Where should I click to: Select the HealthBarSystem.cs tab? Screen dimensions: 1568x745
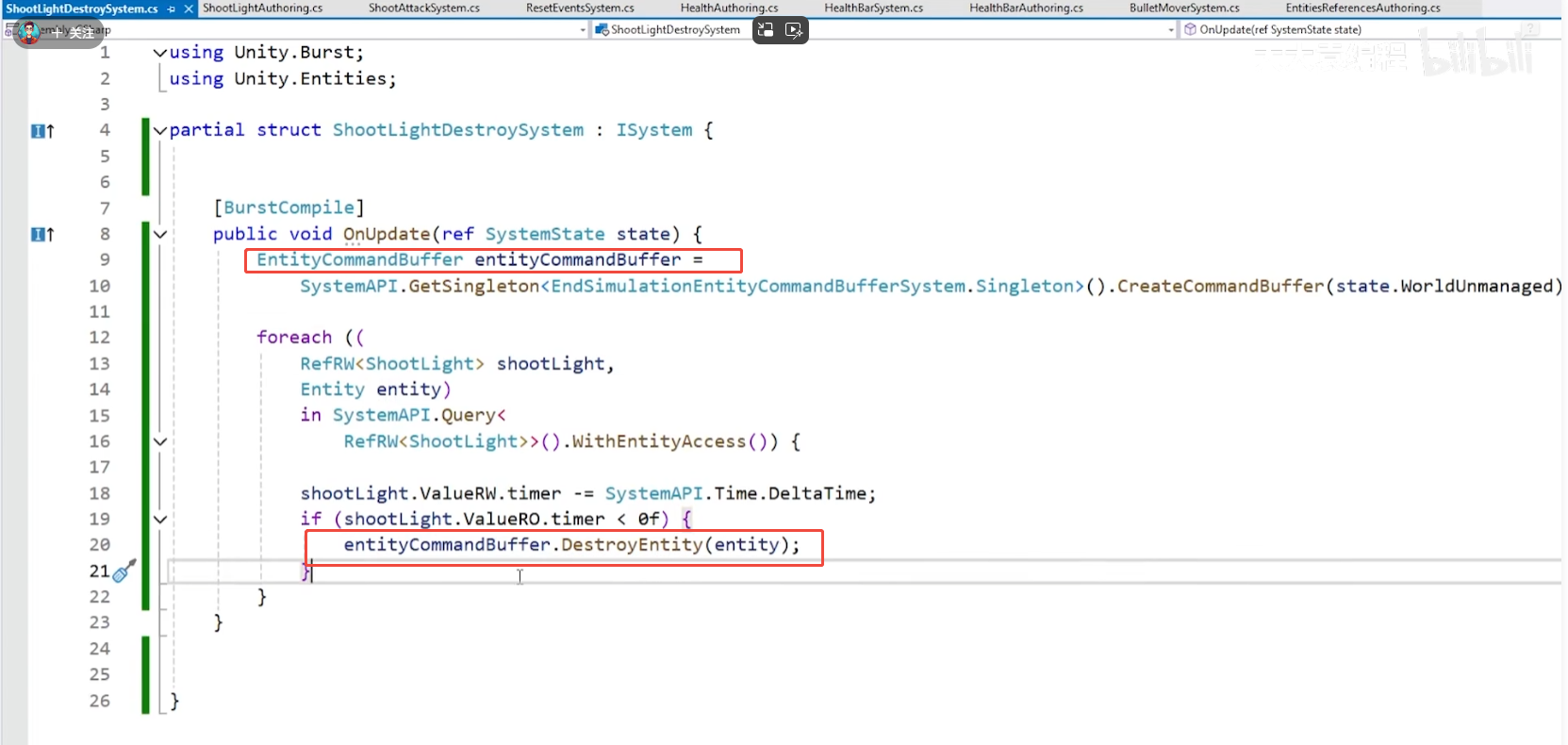click(x=873, y=8)
